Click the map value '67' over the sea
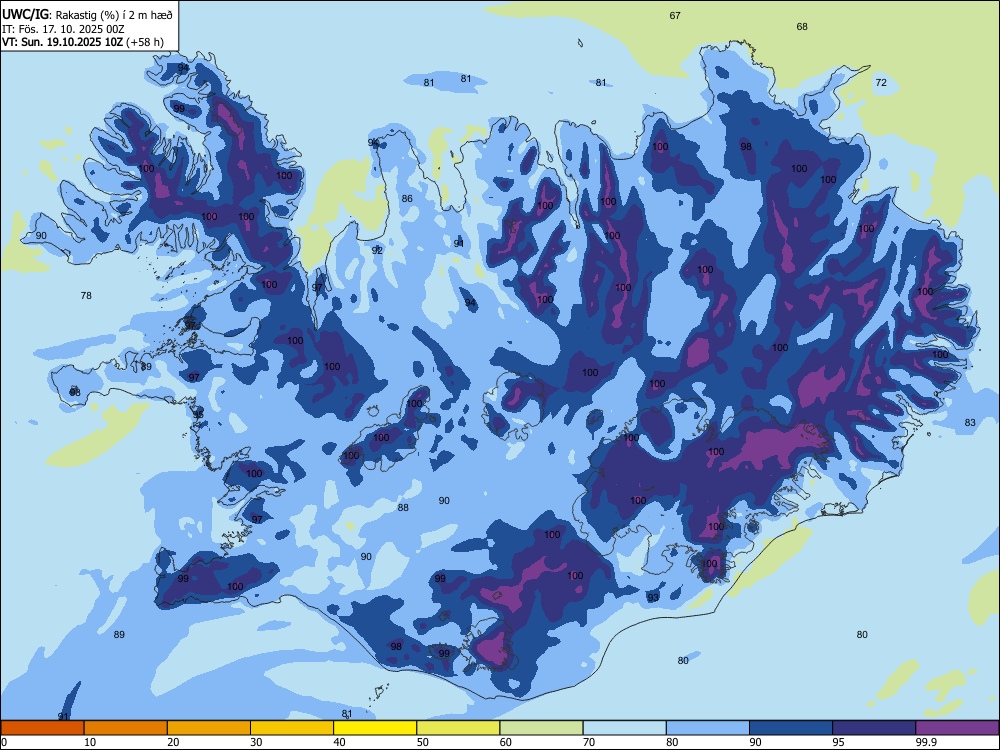The image size is (1000, 750). pyautogui.click(x=675, y=16)
